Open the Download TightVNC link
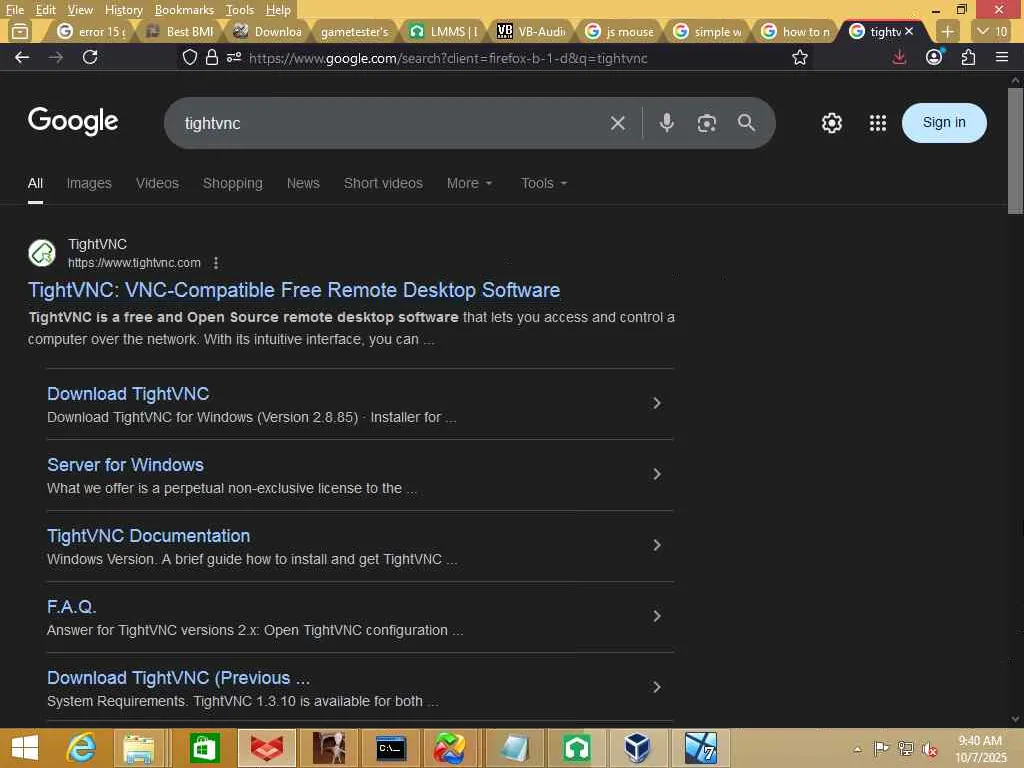Image resolution: width=1024 pixels, height=768 pixels. pos(128,394)
